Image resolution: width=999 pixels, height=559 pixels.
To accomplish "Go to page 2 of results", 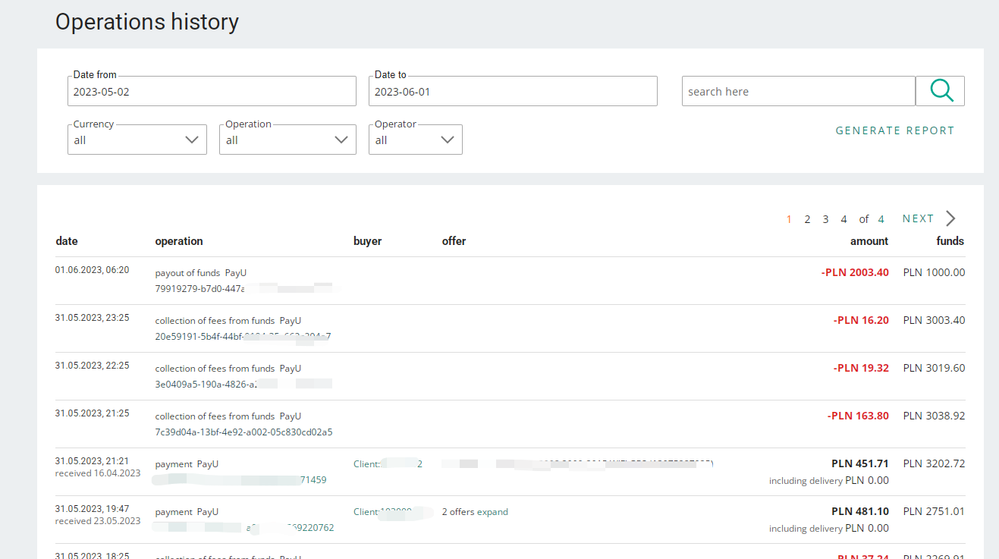I will pos(807,219).
